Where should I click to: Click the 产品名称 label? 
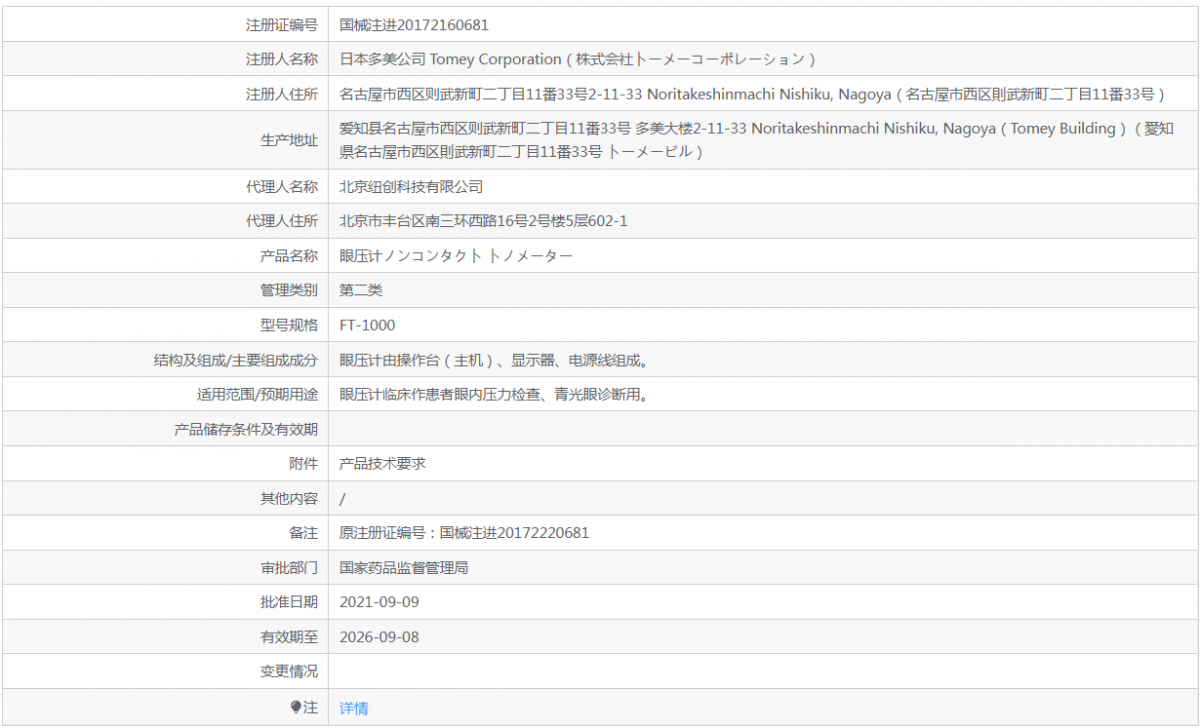(x=289, y=256)
